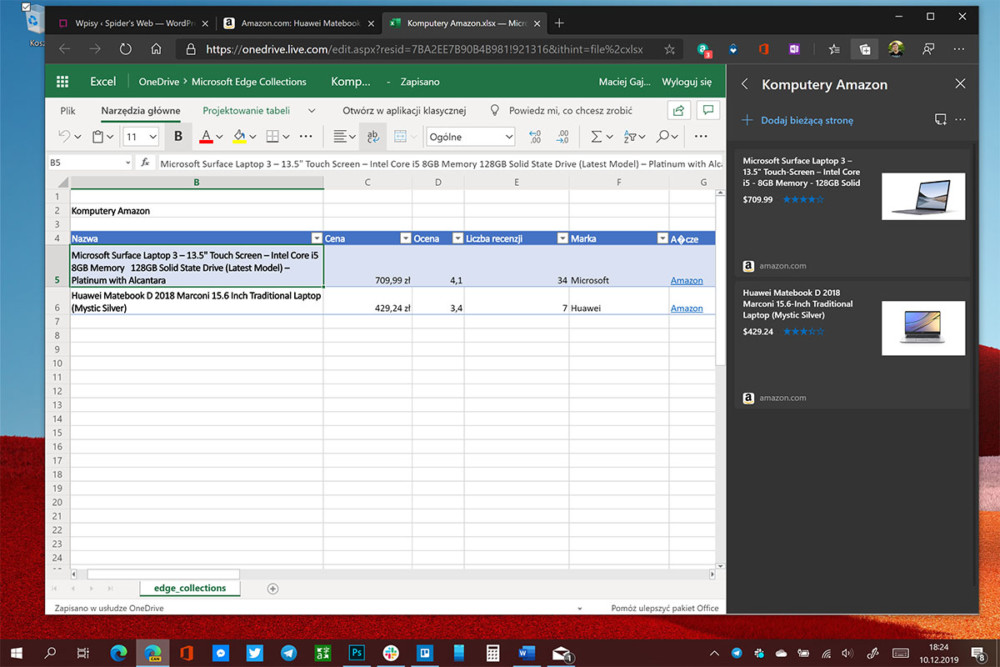Viewport: 1000px width, 667px height.
Task: Open the Amazon link in row 6
Action: [x=686, y=308]
